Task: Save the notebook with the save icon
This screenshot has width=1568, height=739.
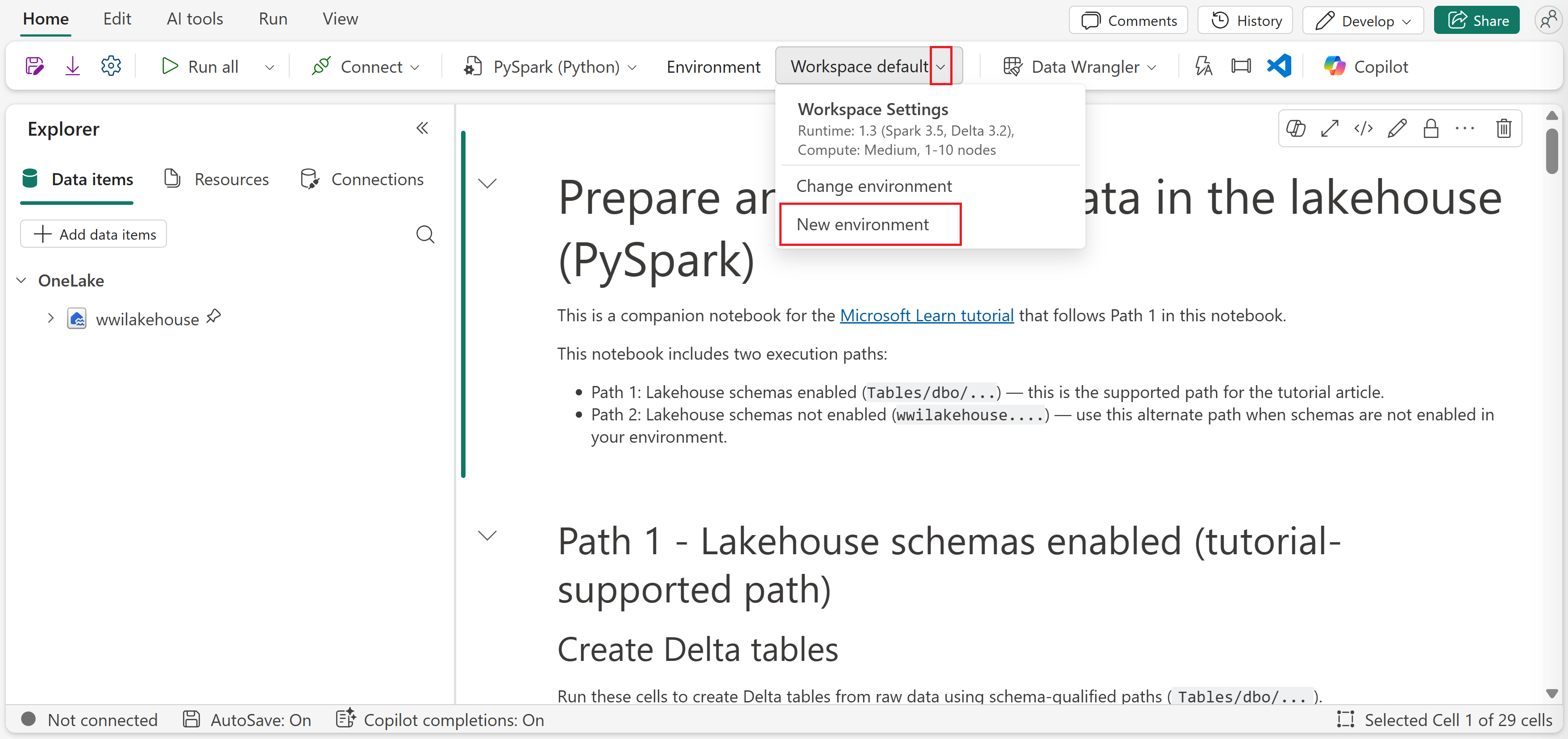Action: point(34,66)
